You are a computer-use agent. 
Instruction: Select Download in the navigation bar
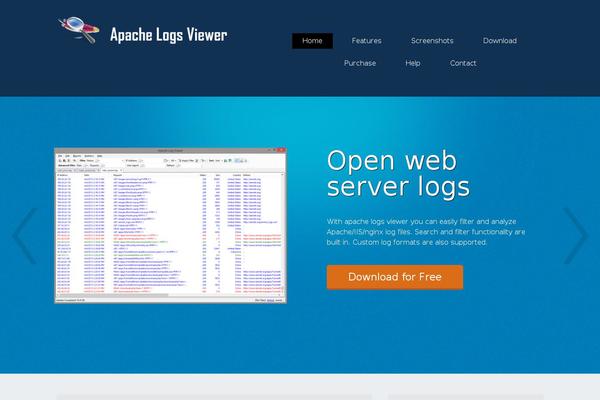pos(499,41)
